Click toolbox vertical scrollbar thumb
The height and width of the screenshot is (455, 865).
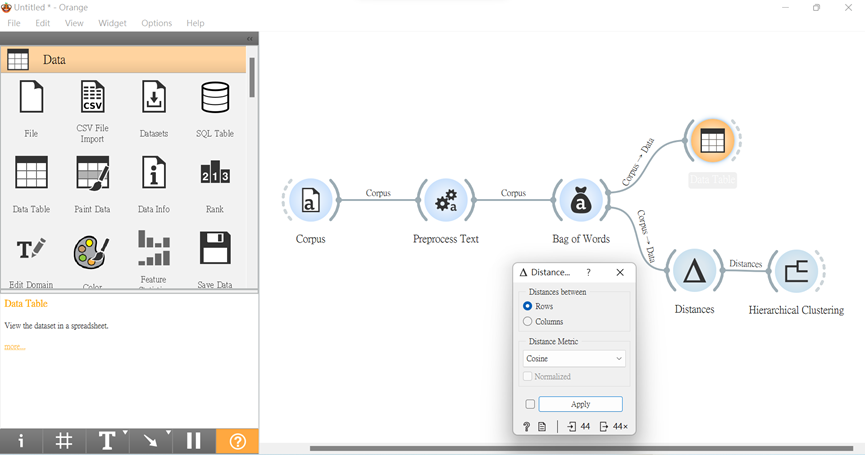(x=252, y=77)
